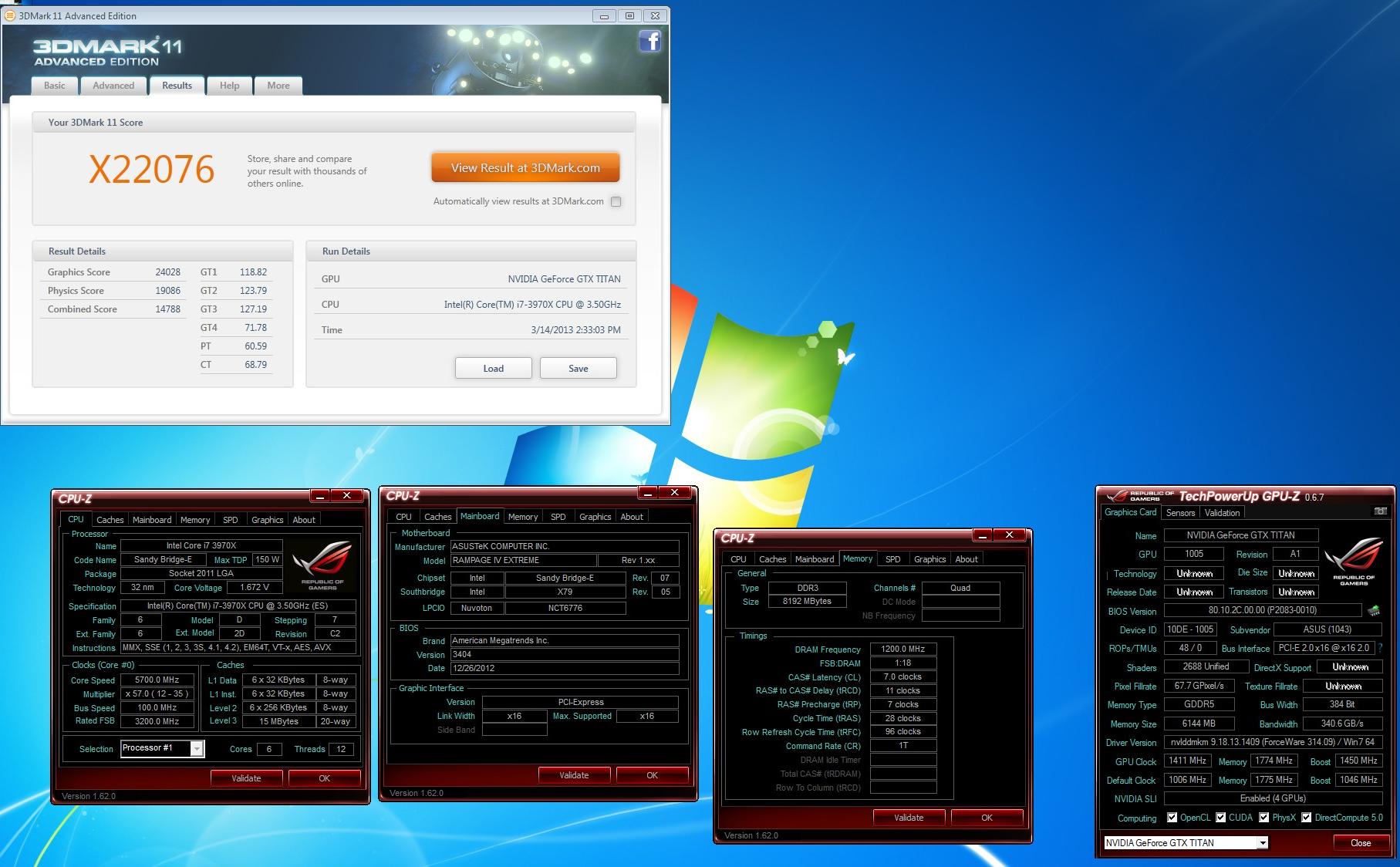
Task: Switch to the Basic tab in 3DMark 11
Action: point(55,86)
